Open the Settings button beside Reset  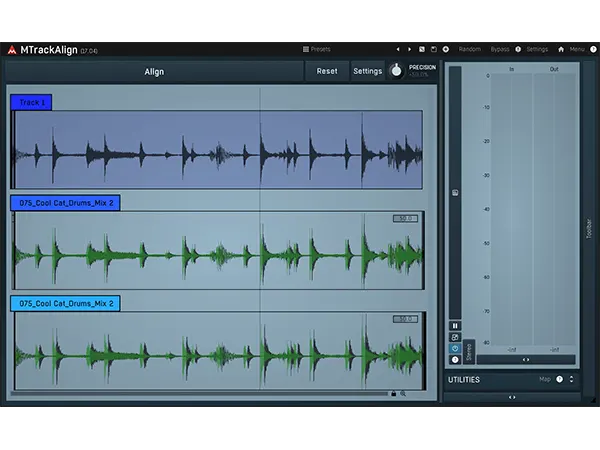pos(367,71)
